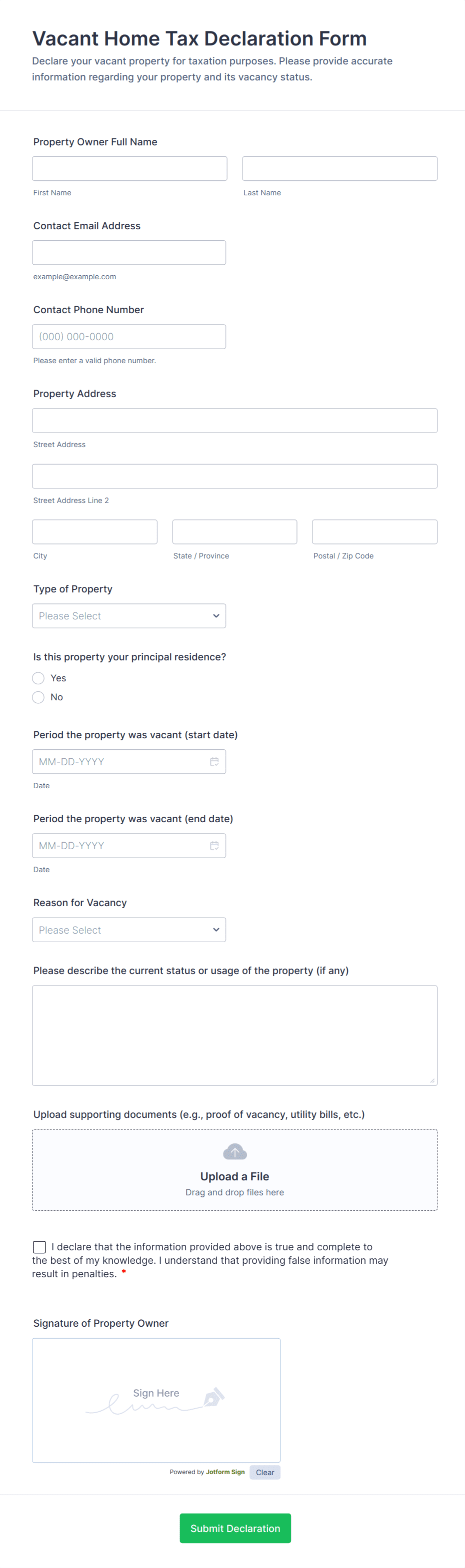Click the Submit Declaration button
The image size is (465, 1568).
click(234, 1528)
